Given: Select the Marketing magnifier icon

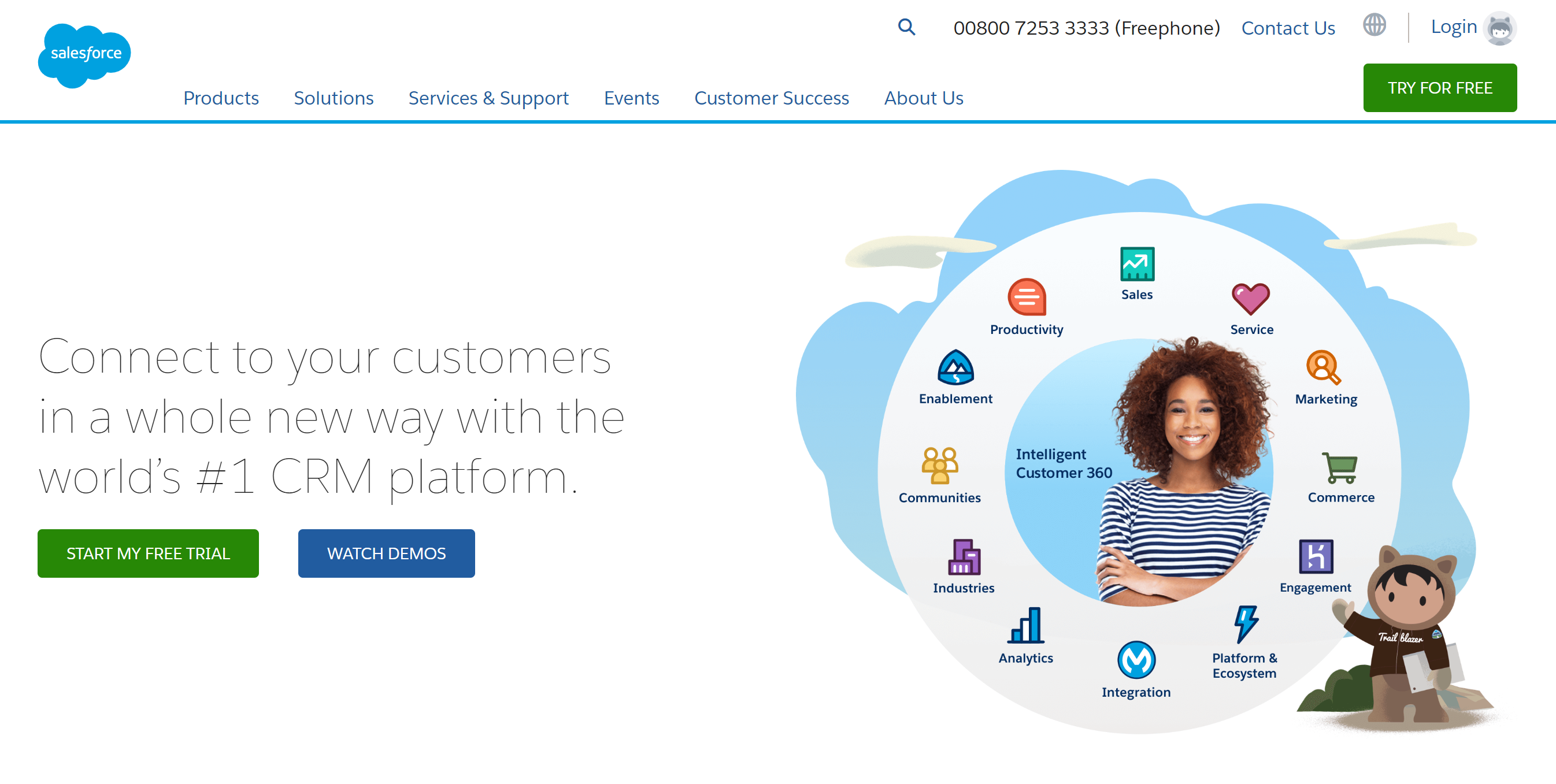Looking at the screenshot, I should pyautogui.click(x=1323, y=367).
